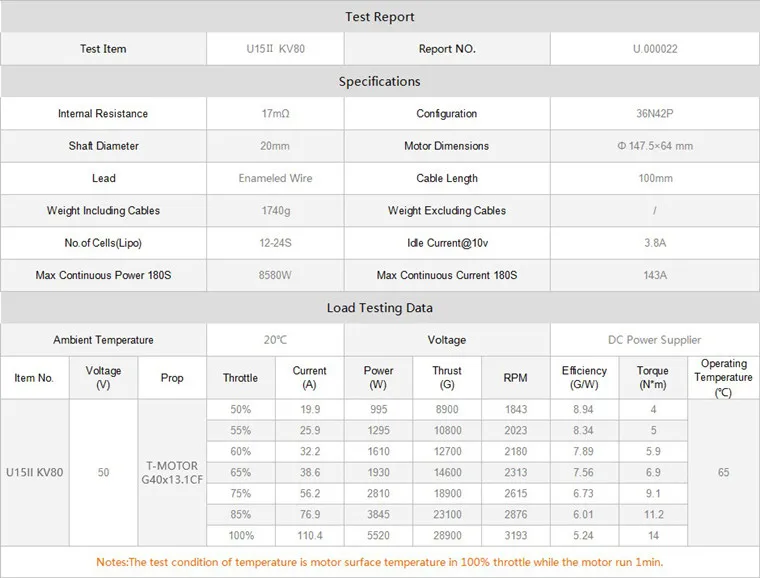Click the thrust value '14600'
This screenshot has width=760, height=578.
tap(447, 472)
